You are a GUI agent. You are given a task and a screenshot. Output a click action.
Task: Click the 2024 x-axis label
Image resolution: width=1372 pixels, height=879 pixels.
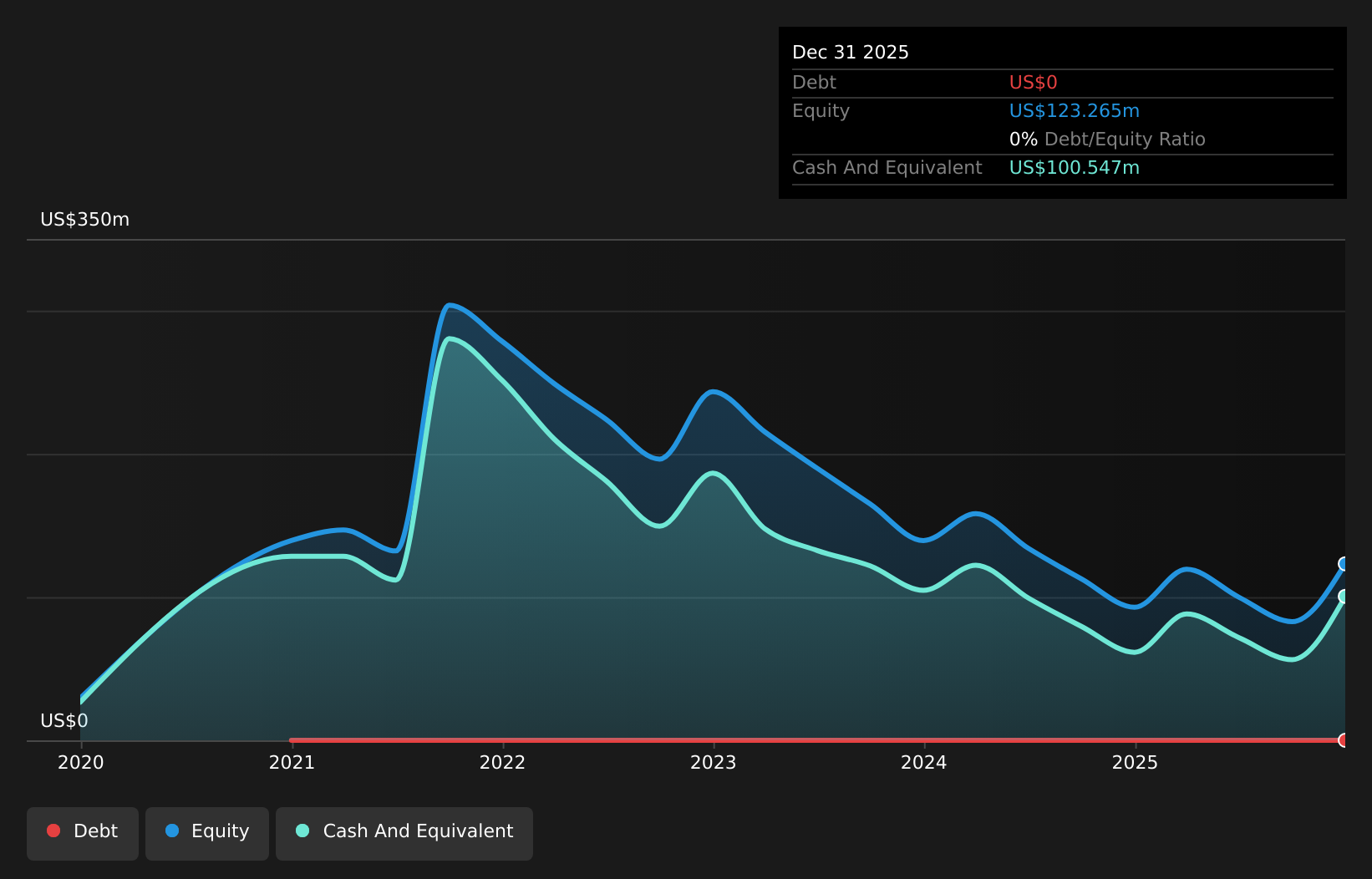(x=924, y=763)
